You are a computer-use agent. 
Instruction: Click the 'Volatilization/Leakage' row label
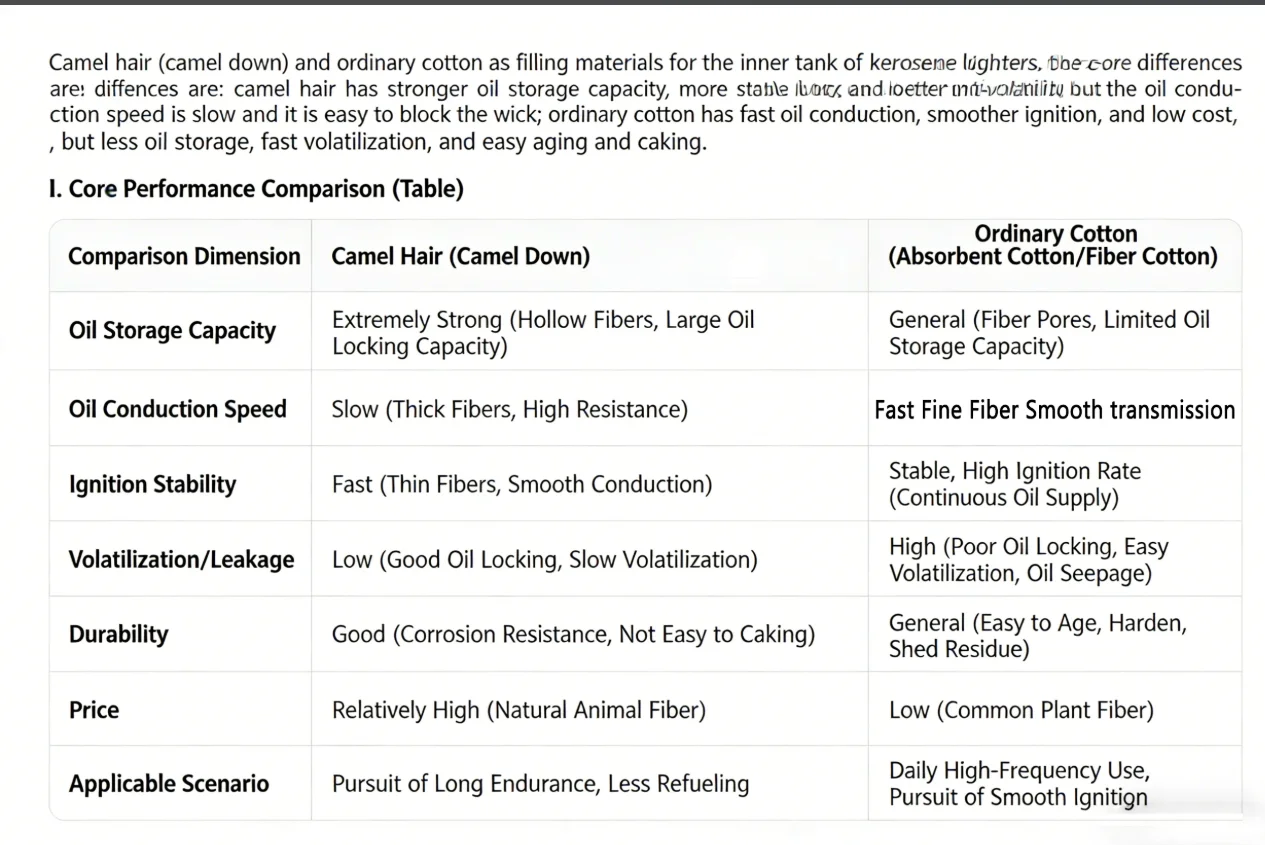coord(181,559)
